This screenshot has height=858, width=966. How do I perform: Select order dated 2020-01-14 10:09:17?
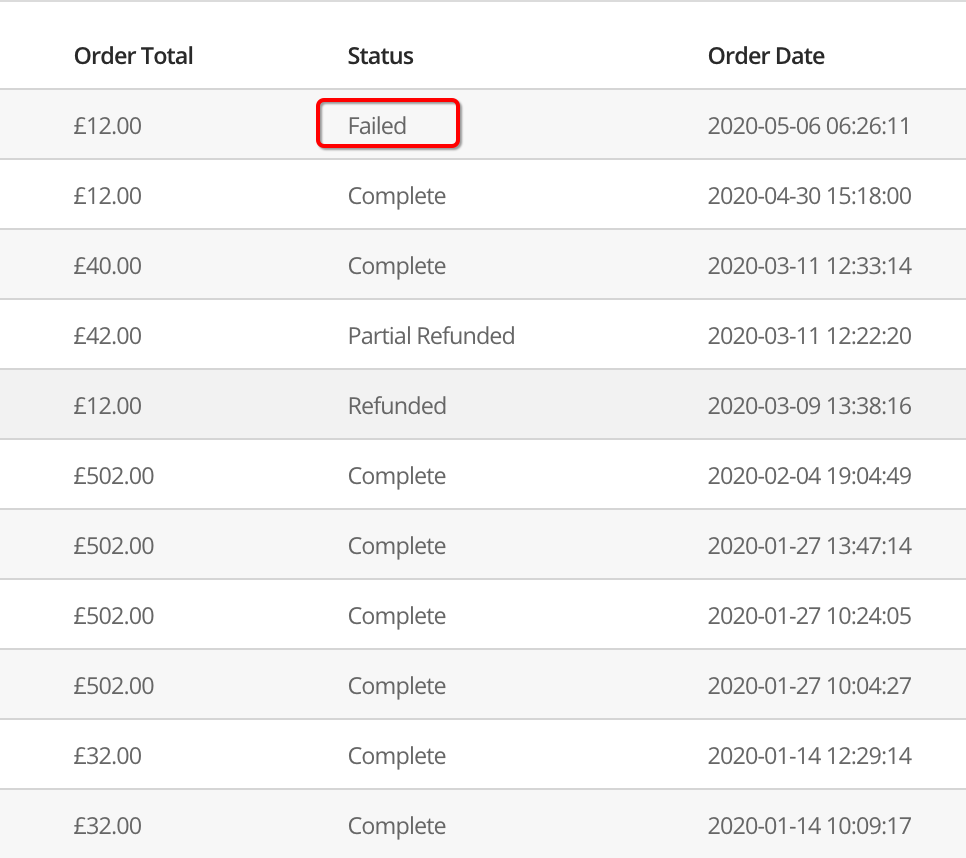809,826
